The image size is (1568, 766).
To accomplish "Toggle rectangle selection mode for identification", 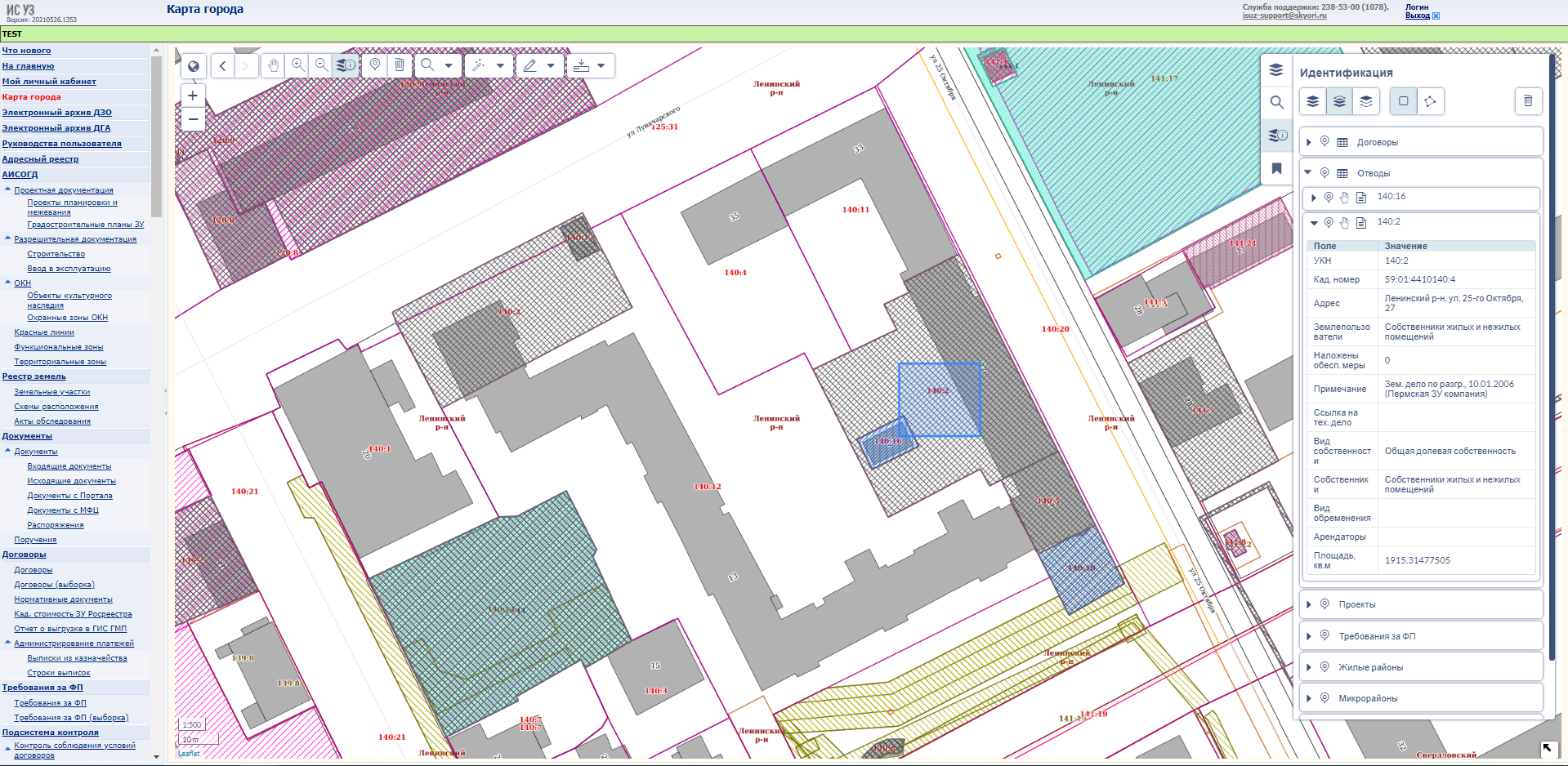I will [1403, 101].
